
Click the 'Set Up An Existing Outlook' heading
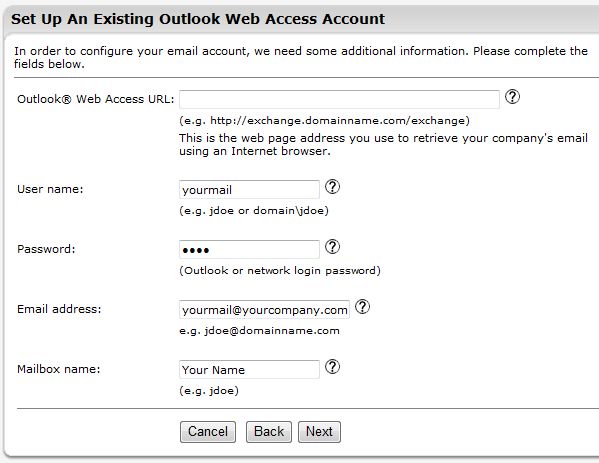116,19
